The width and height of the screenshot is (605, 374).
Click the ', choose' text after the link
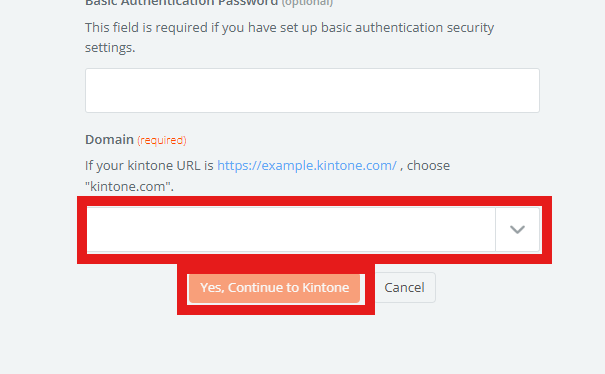425,166
